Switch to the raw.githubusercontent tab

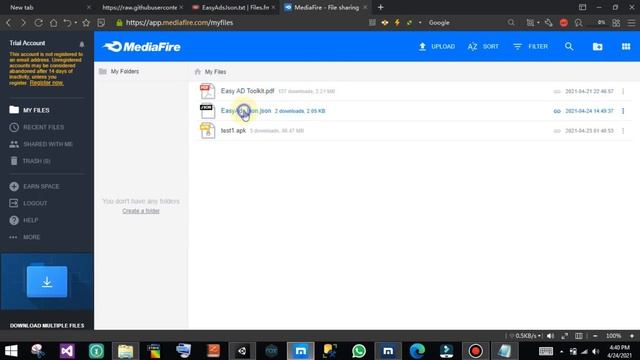pyautogui.click(x=139, y=7)
